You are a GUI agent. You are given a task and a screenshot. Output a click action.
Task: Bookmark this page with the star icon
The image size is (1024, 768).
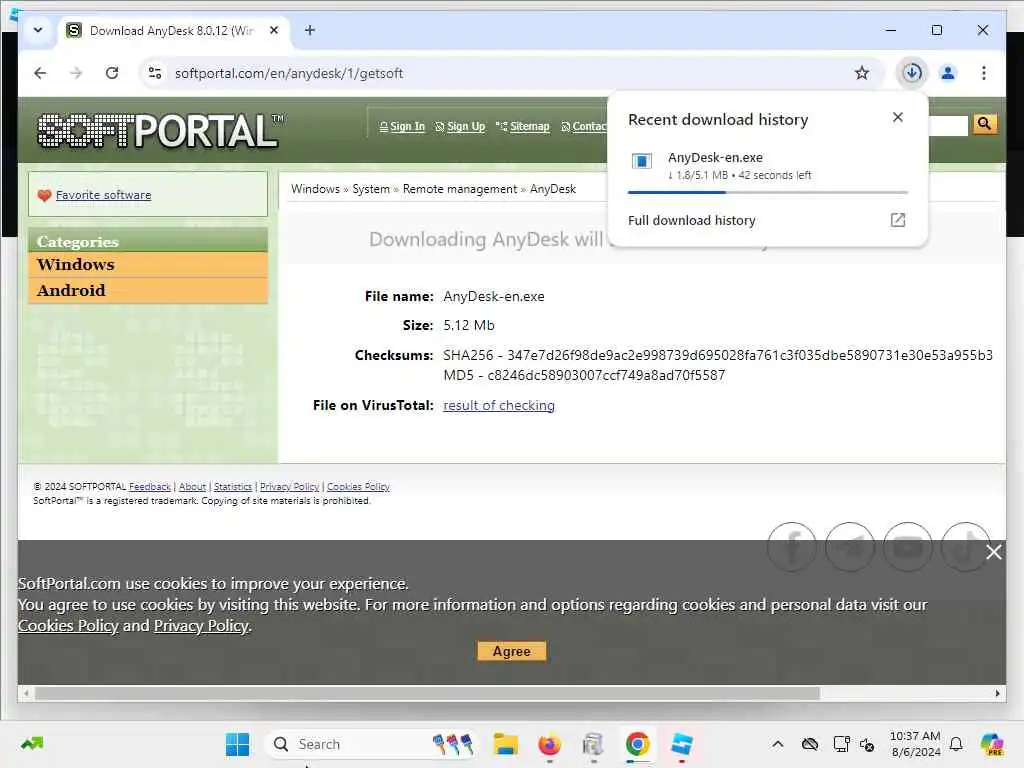click(x=861, y=73)
